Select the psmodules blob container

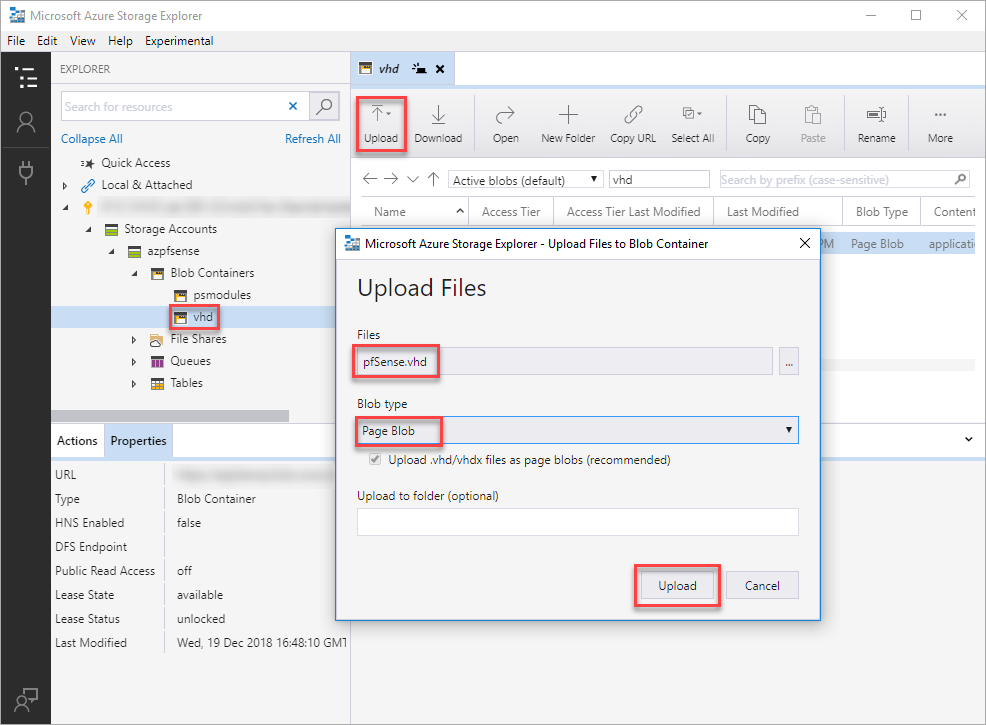click(x=221, y=295)
